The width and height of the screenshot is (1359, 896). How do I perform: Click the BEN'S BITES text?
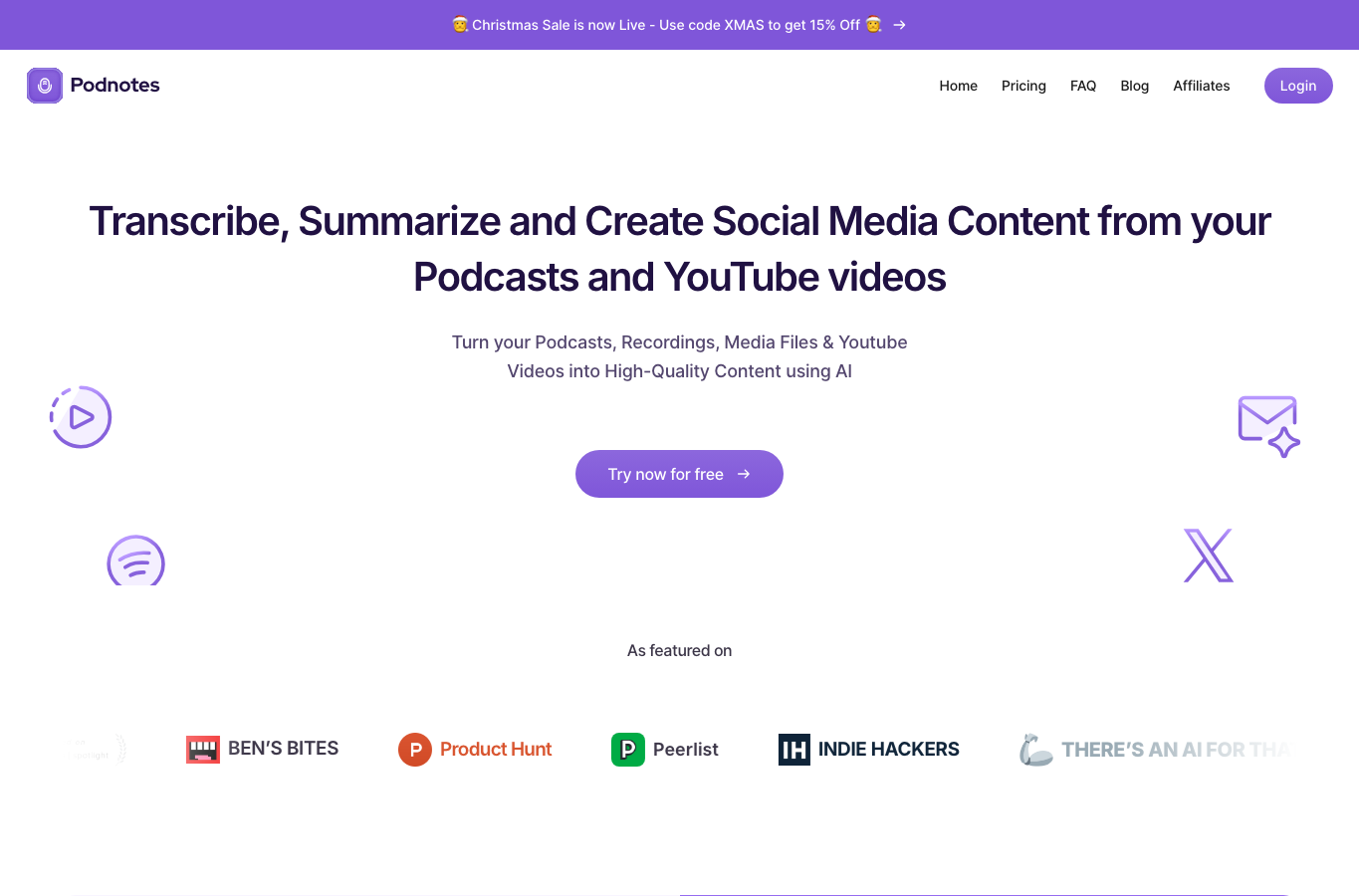[x=283, y=749]
